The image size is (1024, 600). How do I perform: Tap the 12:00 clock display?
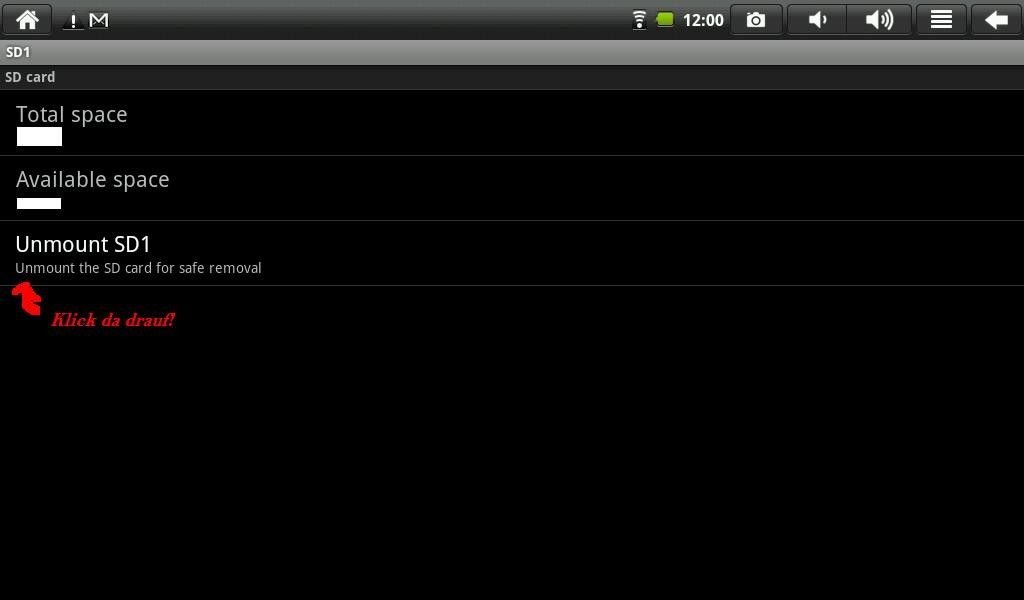[x=703, y=20]
